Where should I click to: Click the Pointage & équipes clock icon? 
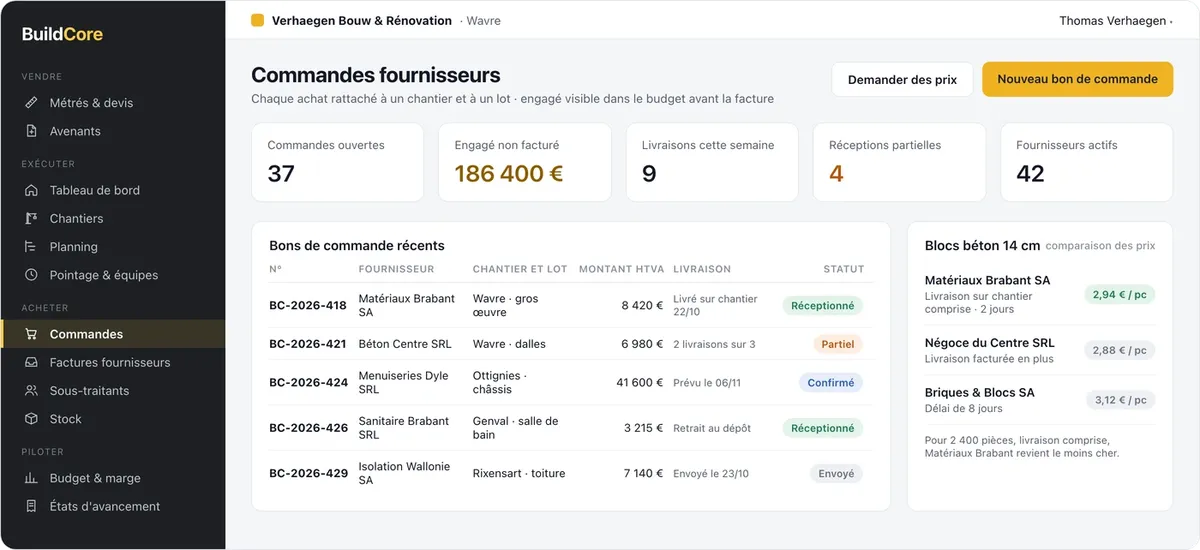coord(31,275)
